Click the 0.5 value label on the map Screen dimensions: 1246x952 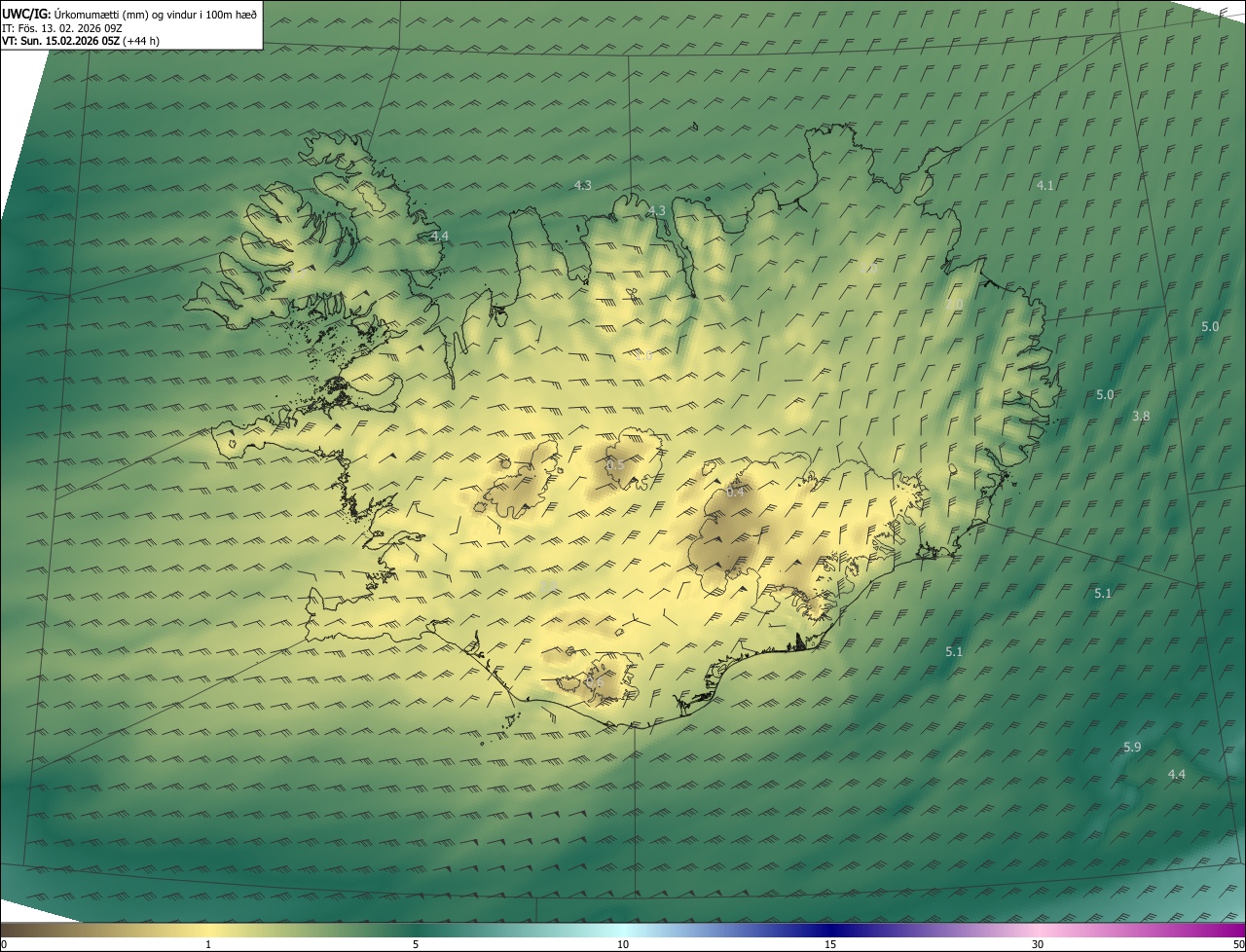[615, 465]
